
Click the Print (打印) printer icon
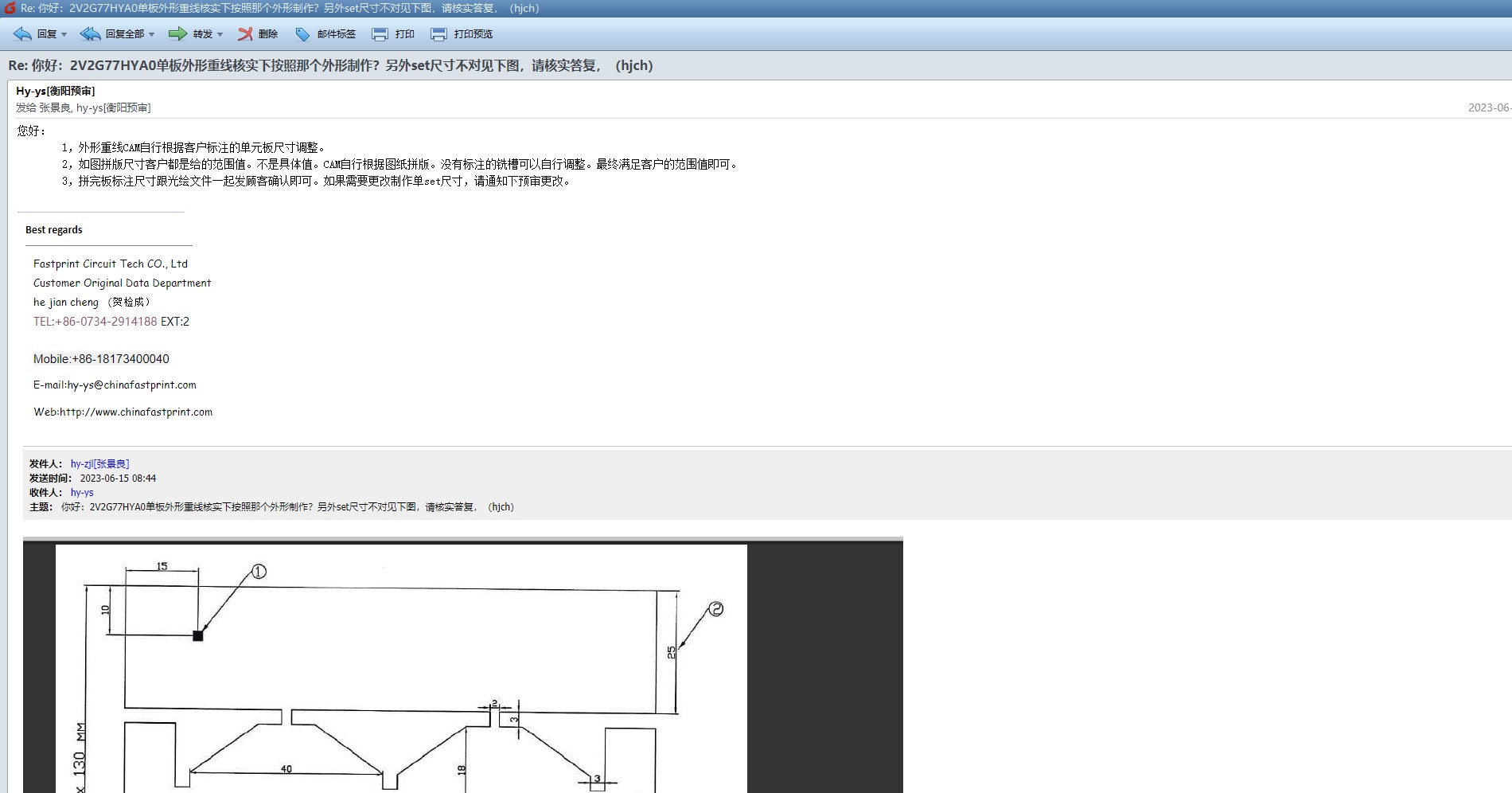click(380, 34)
